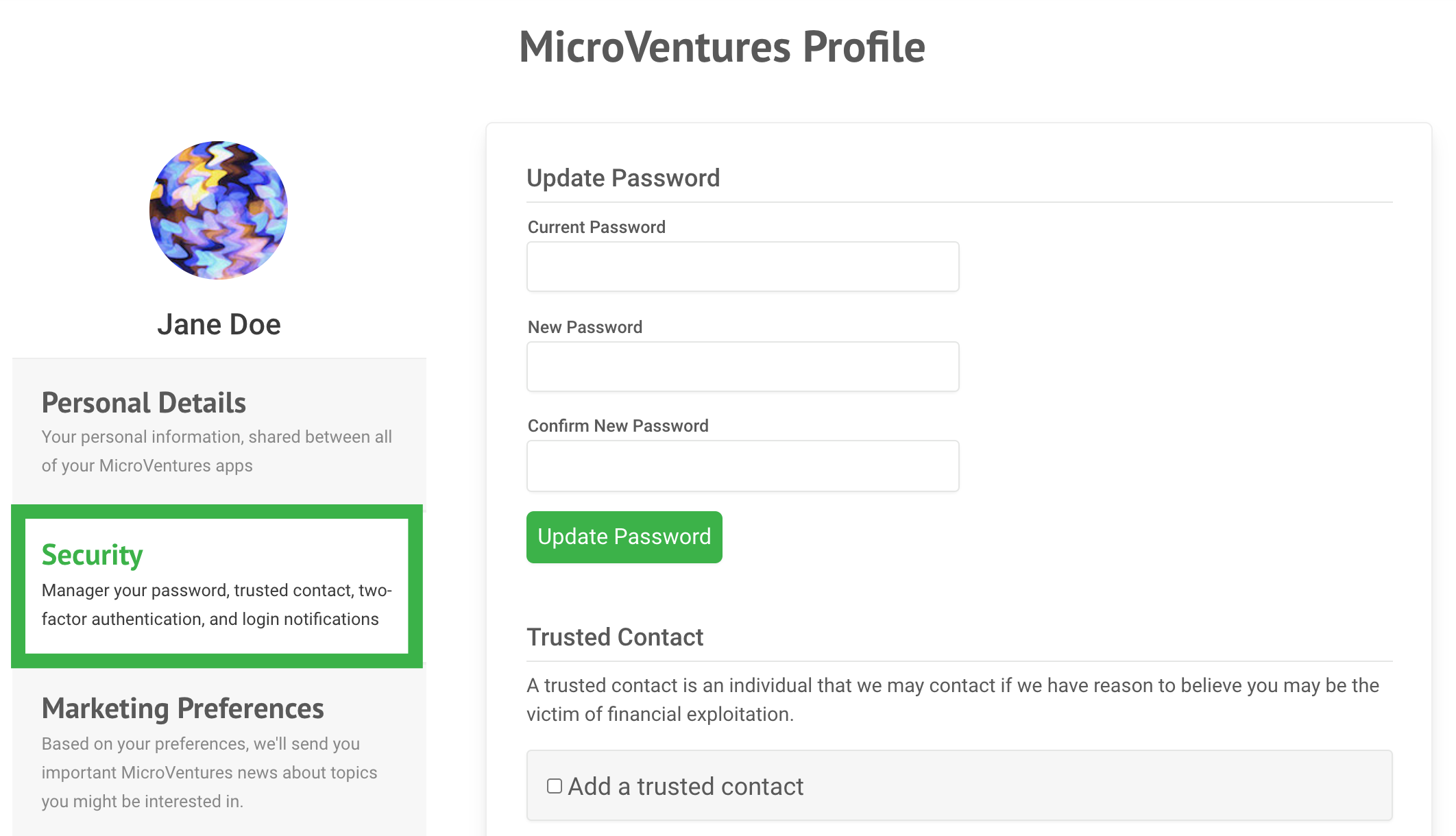This screenshot has width=1456, height=836.
Task: Click the MicroVentures Profile page title
Action: pos(722,47)
